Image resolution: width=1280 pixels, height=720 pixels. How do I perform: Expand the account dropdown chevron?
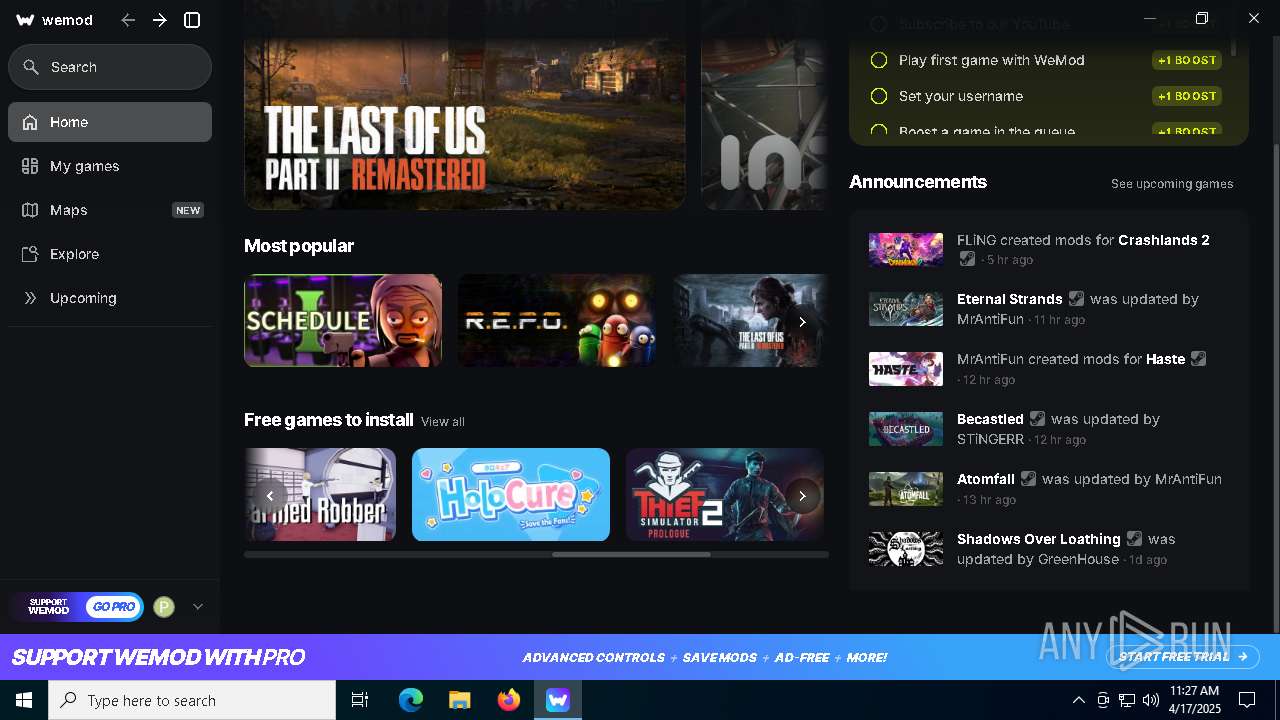tap(198, 607)
